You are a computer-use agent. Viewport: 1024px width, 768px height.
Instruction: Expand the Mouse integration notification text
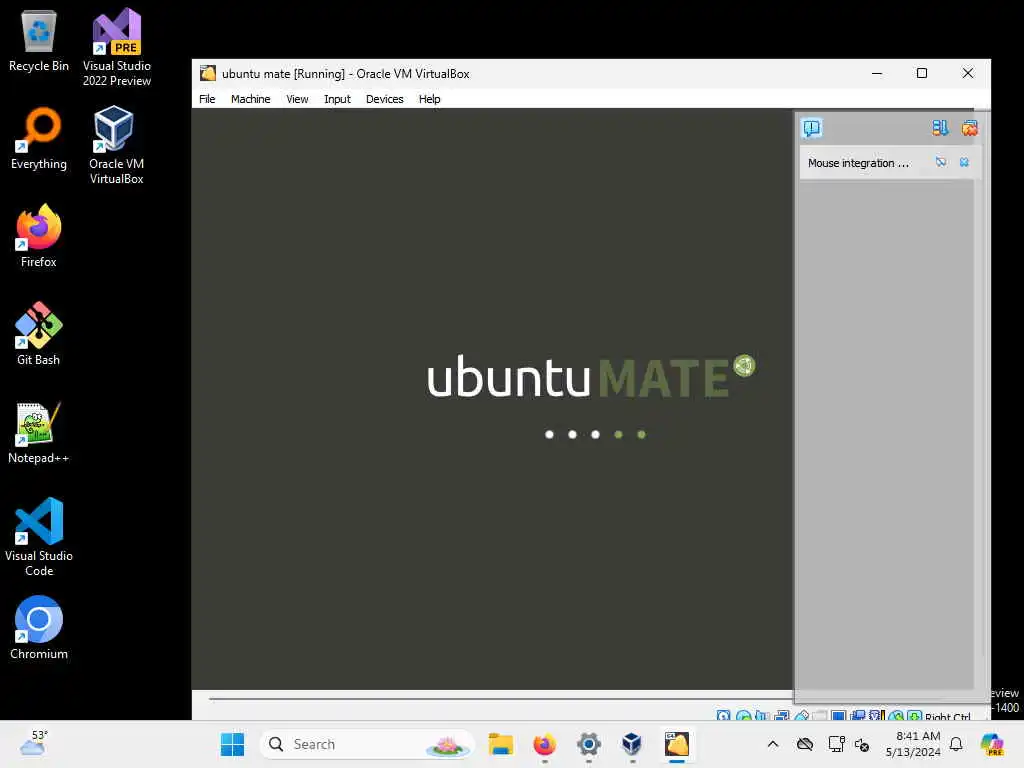(858, 163)
